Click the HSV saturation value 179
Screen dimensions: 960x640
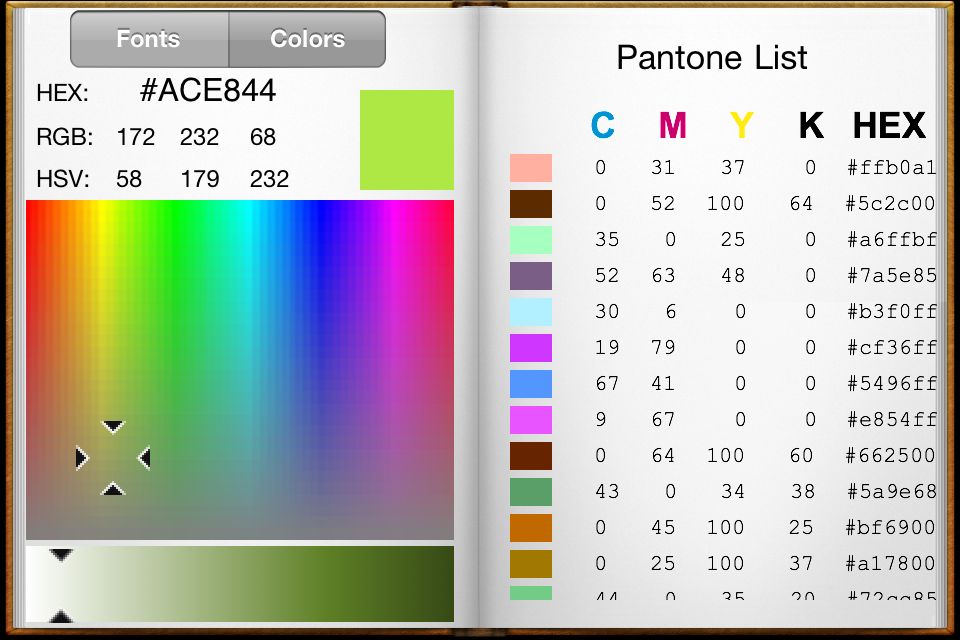click(200, 179)
